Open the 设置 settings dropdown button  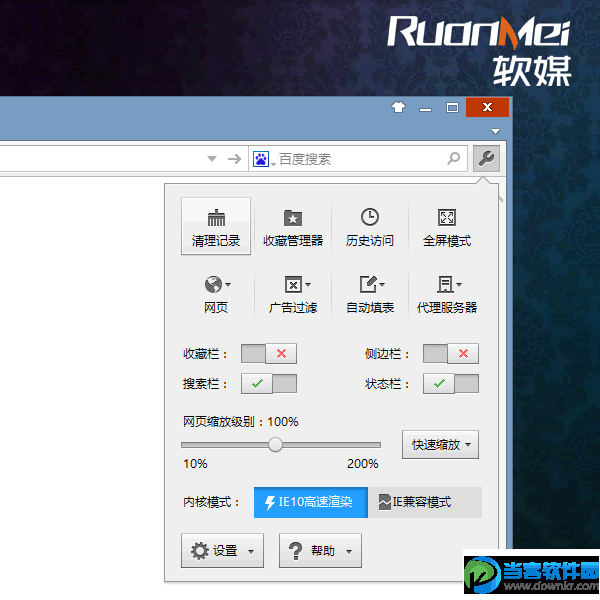click(x=222, y=551)
